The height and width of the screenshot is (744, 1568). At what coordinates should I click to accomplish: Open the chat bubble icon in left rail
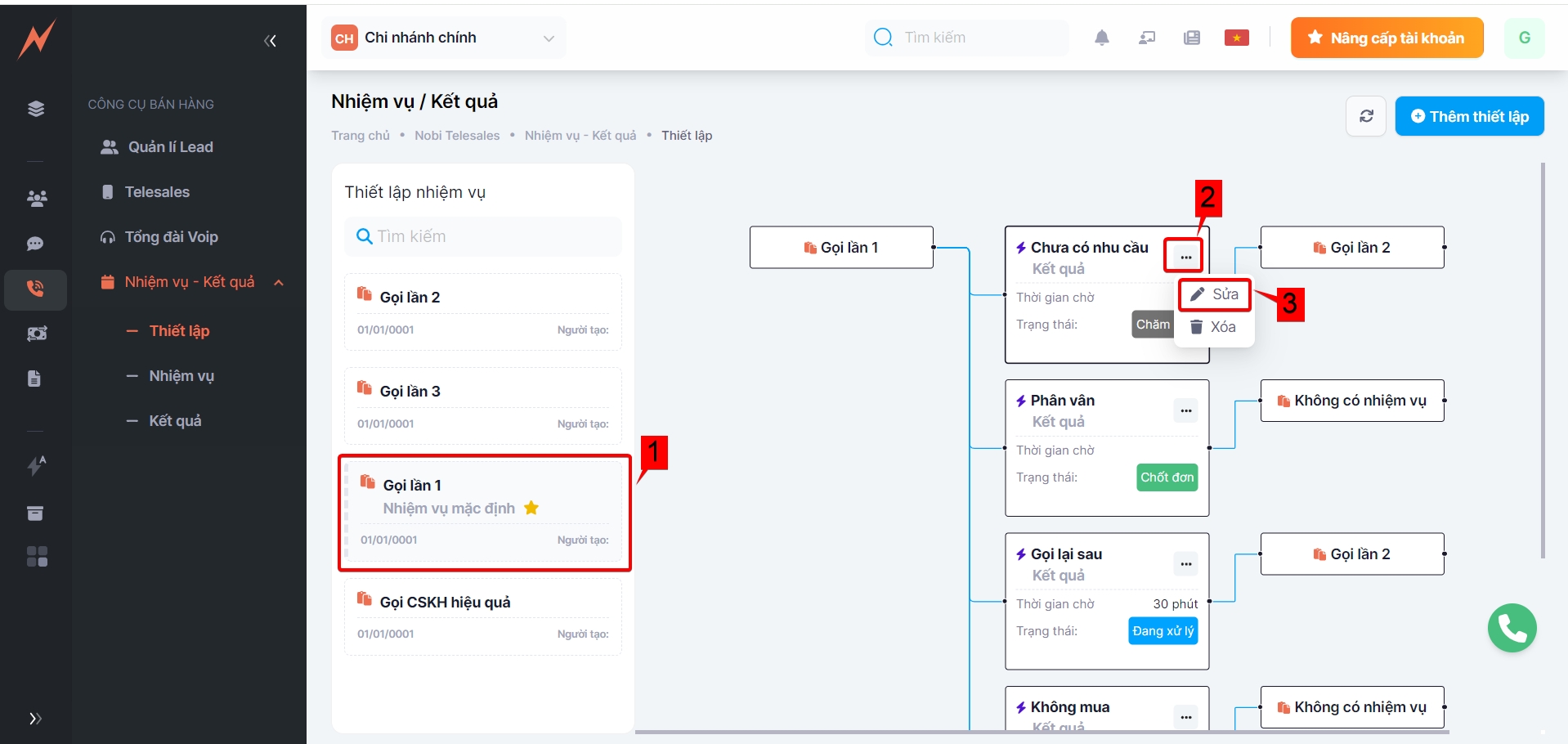pos(35,244)
